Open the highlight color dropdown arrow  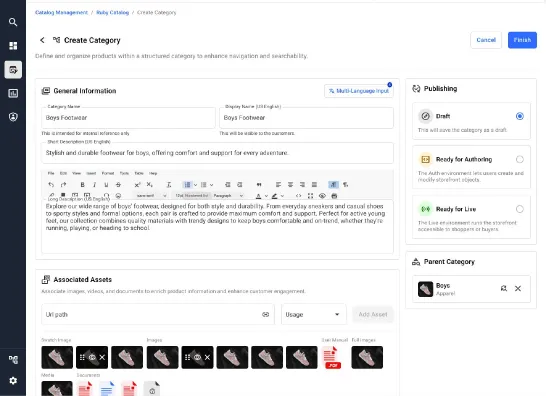[x=282, y=196]
